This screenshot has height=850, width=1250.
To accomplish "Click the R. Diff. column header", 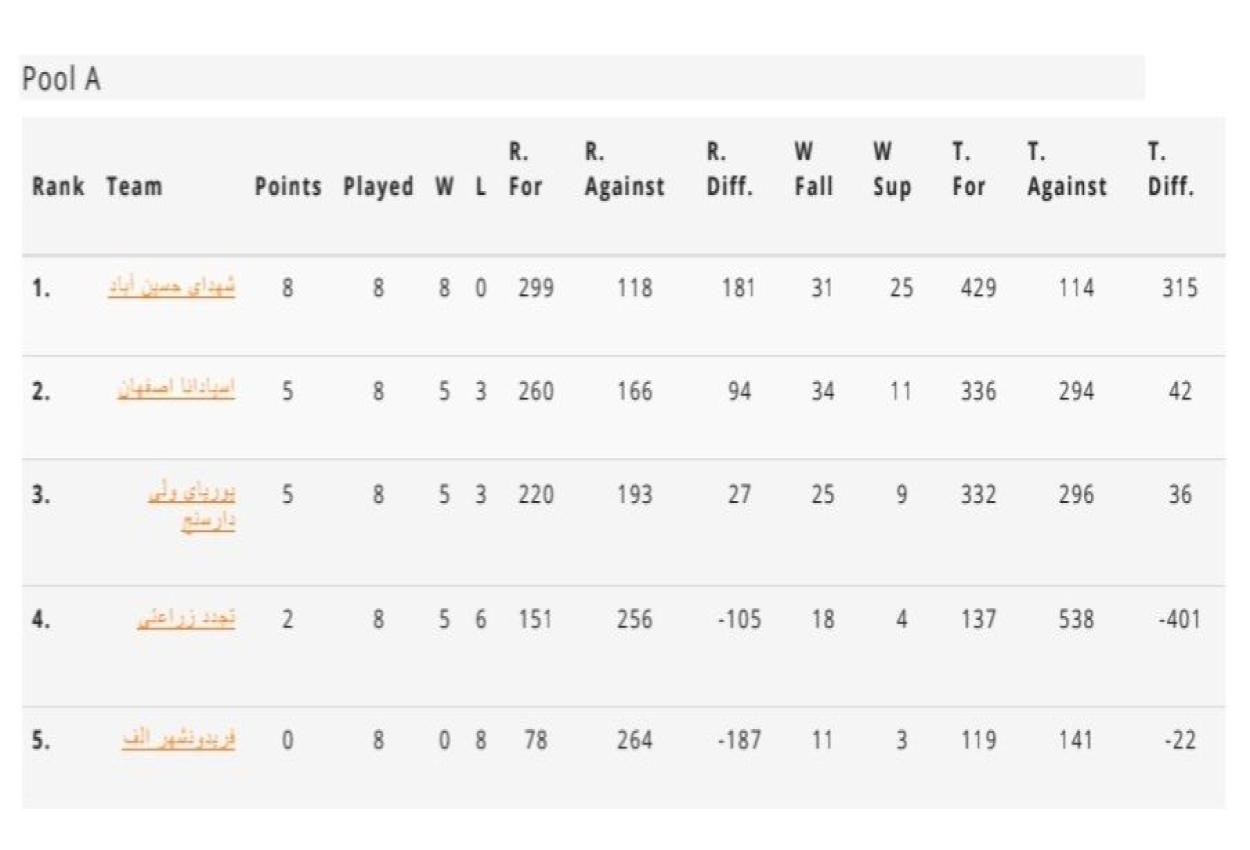I will click(x=729, y=170).
